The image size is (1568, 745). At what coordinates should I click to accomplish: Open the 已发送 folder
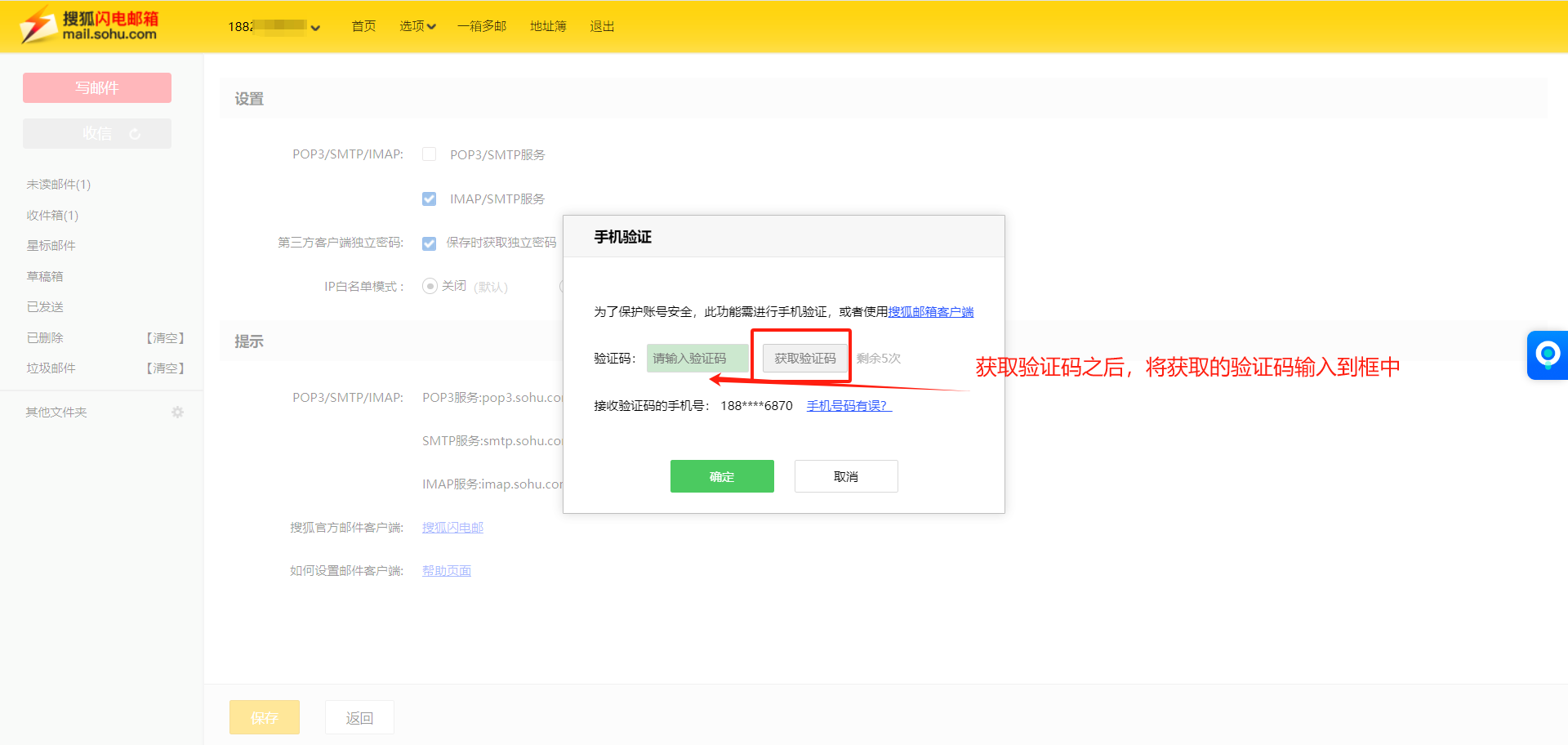pos(45,307)
